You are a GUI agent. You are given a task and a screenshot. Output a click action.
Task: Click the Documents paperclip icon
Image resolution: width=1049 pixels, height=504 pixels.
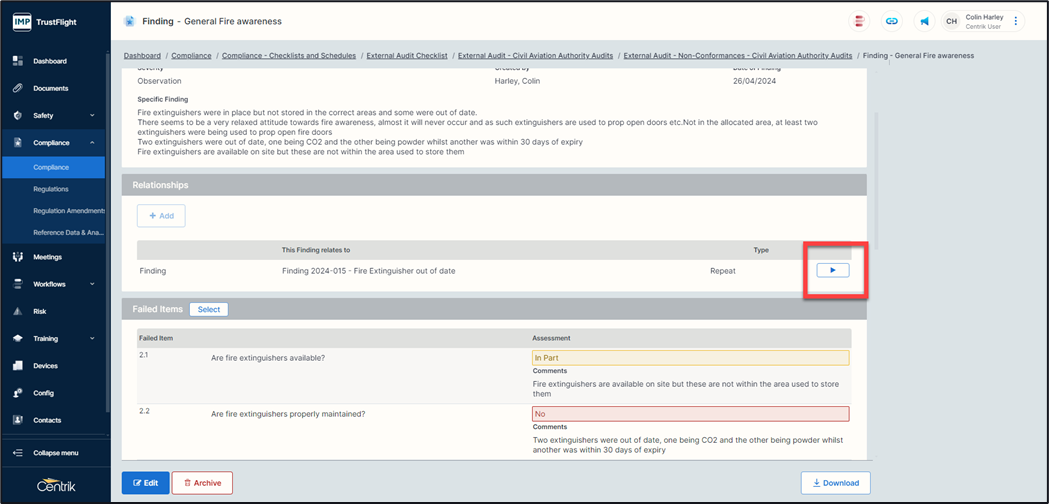tap(18, 88)
